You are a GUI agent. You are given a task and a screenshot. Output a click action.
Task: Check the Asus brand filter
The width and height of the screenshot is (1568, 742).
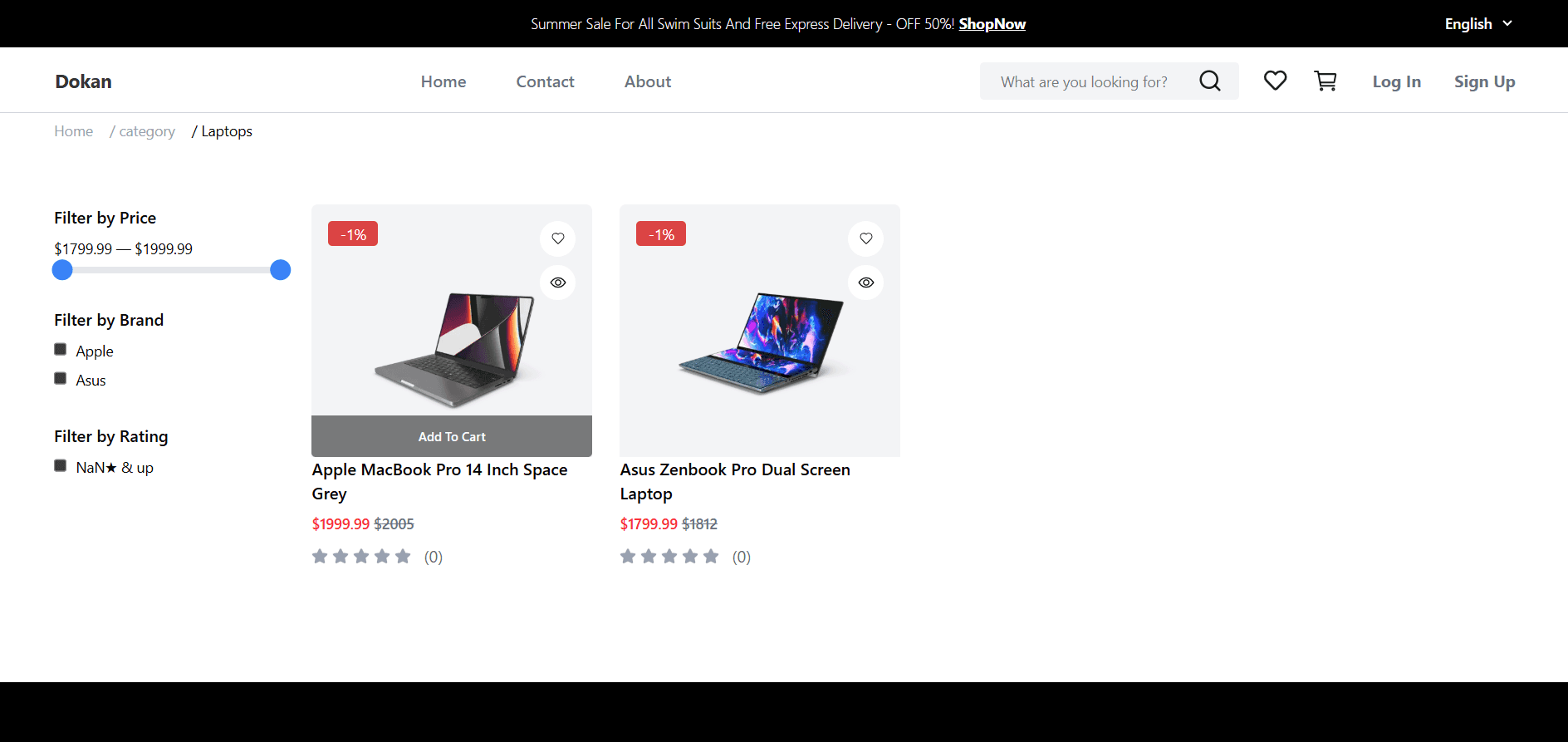click(61, 379)
